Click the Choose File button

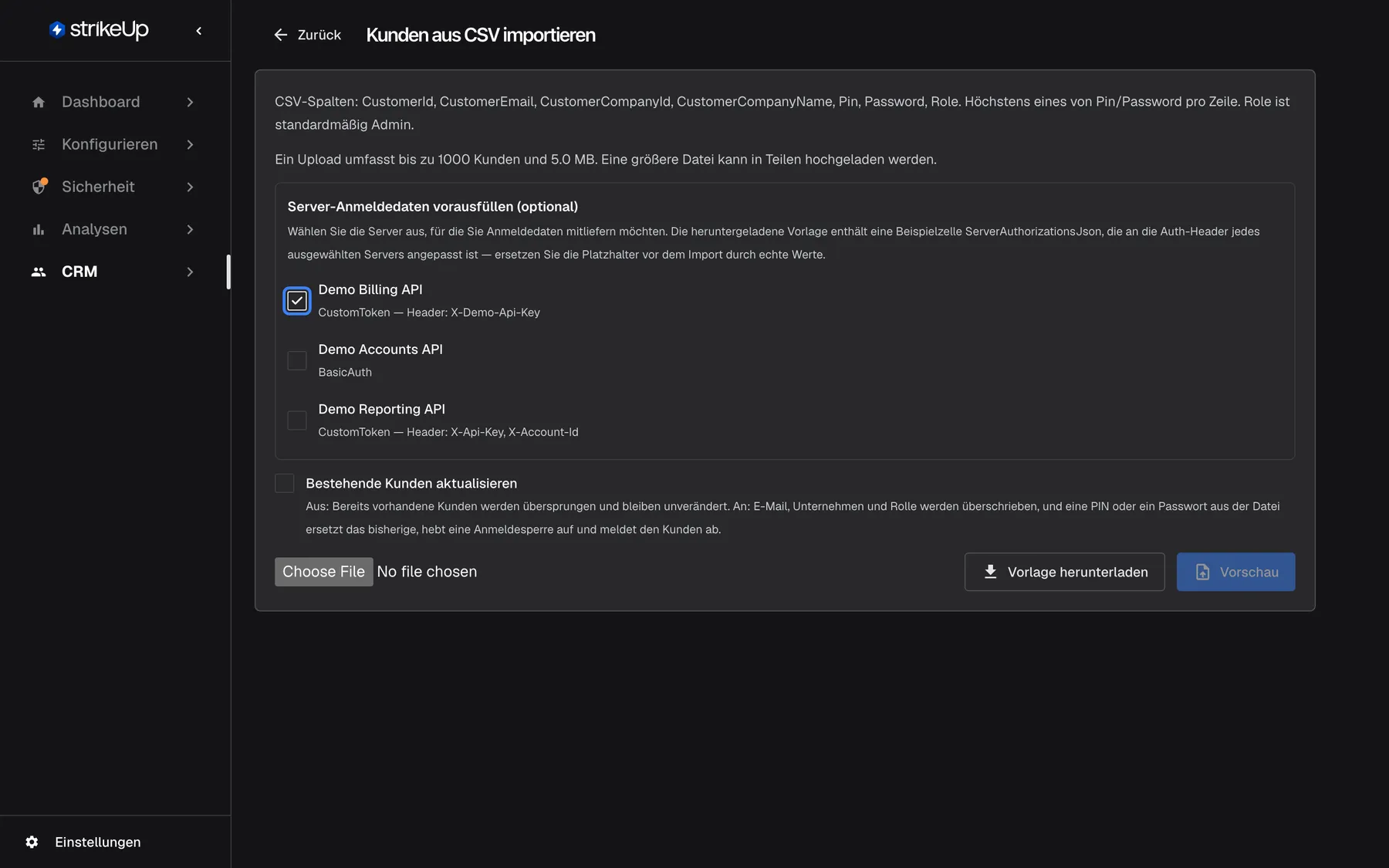tap(324, 572)
